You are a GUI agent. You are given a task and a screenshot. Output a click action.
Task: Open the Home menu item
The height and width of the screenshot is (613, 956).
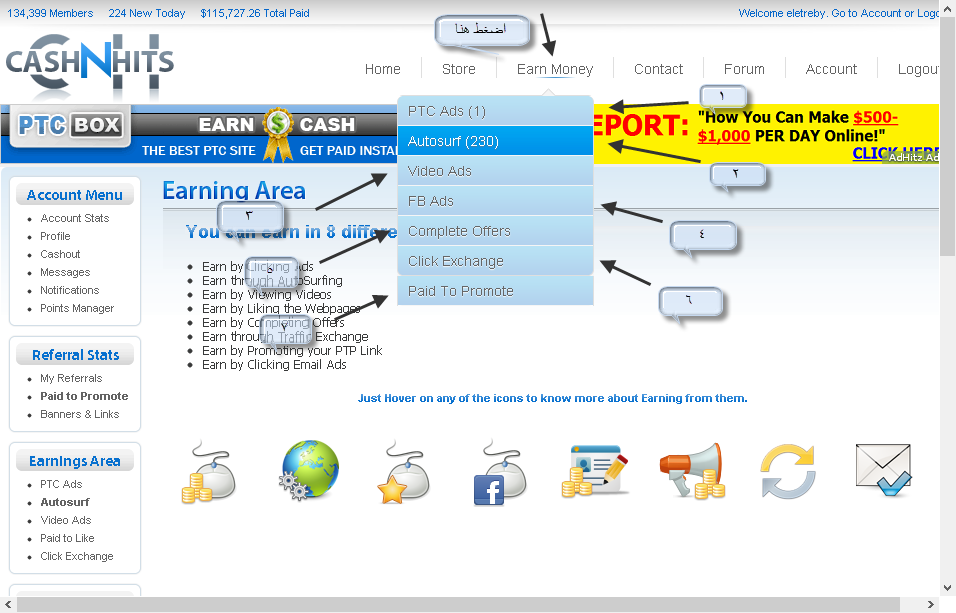pyautogui.click(x=383, y=69)
